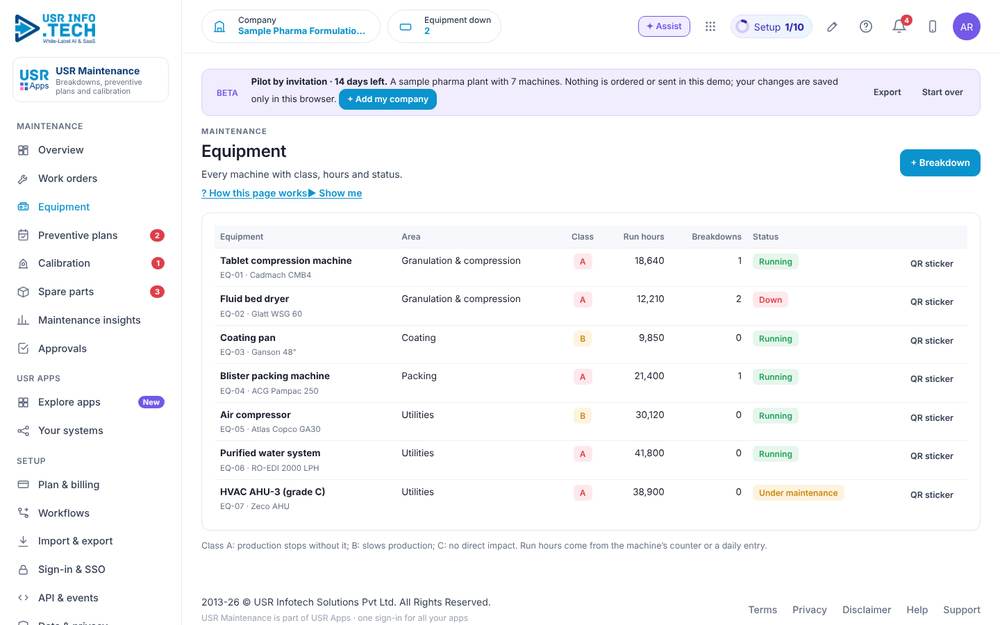Open the USR Maintenance app switcher card
Viewport: 1000px width, 625px height.
pyautogui.click(x=91, y=80)
